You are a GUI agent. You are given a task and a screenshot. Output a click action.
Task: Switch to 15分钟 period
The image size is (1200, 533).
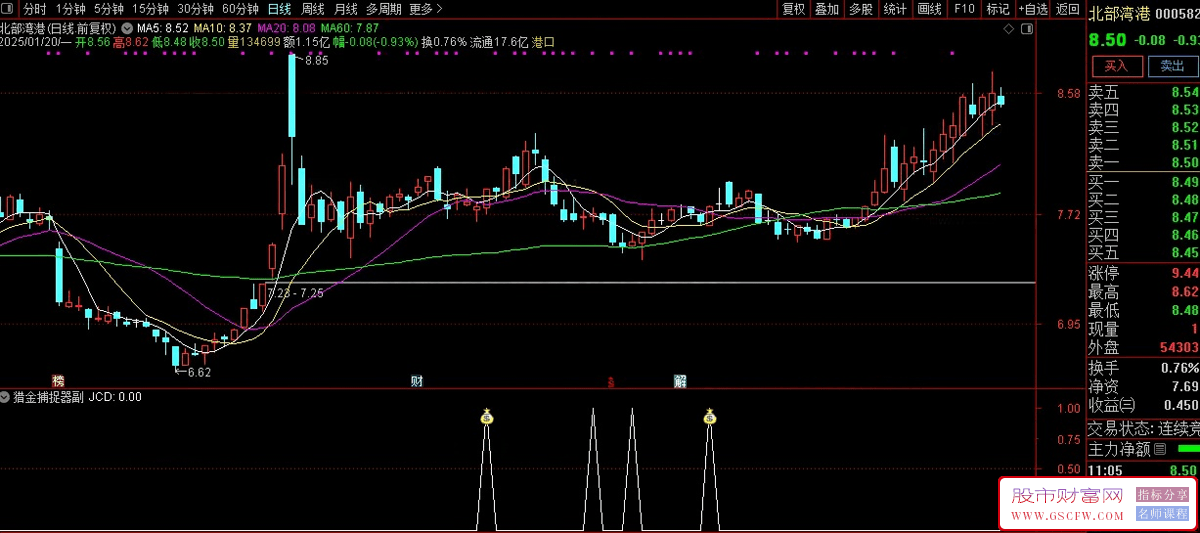click(x=150, y=9)
